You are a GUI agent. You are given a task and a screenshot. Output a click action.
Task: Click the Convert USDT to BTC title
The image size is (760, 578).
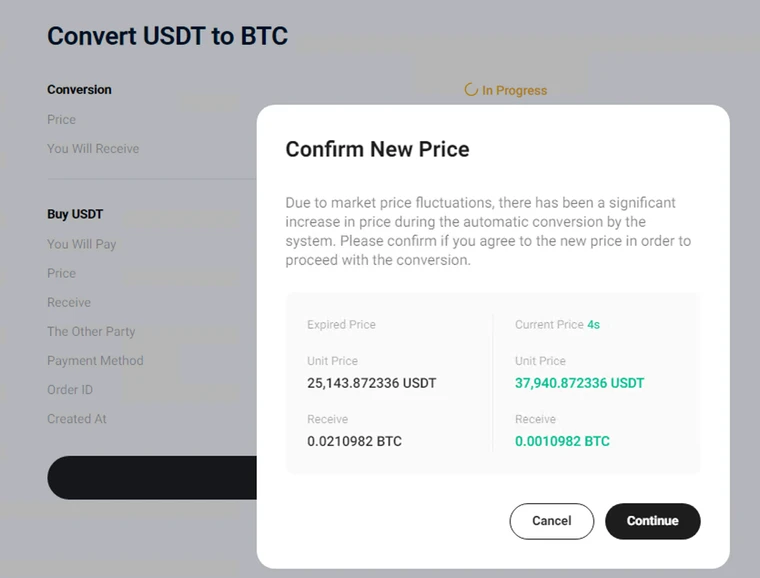pyautogui.click(x=168, y=36)
